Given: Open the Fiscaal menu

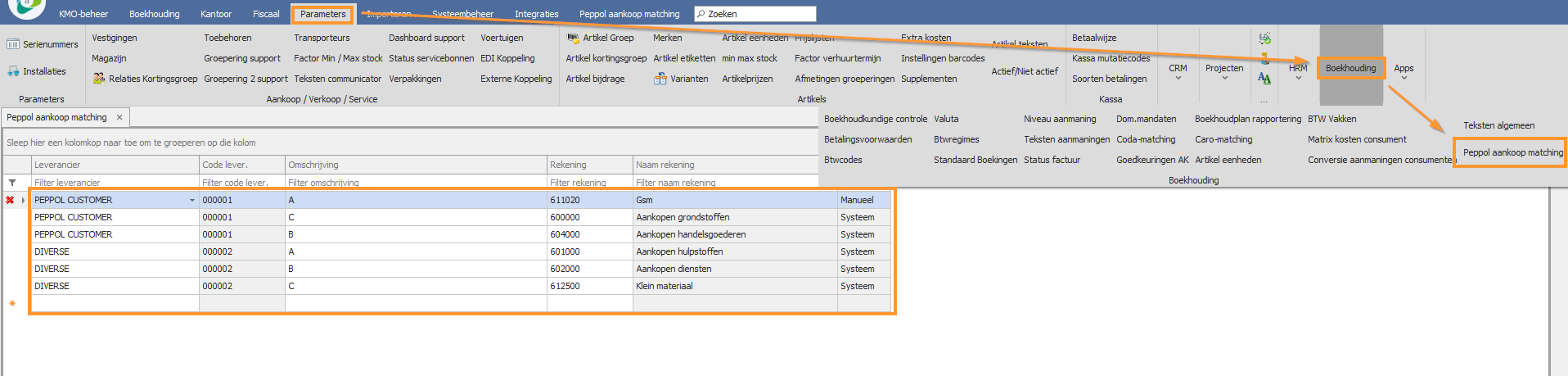Looking at the screenshot, I should tap(265, 14).
